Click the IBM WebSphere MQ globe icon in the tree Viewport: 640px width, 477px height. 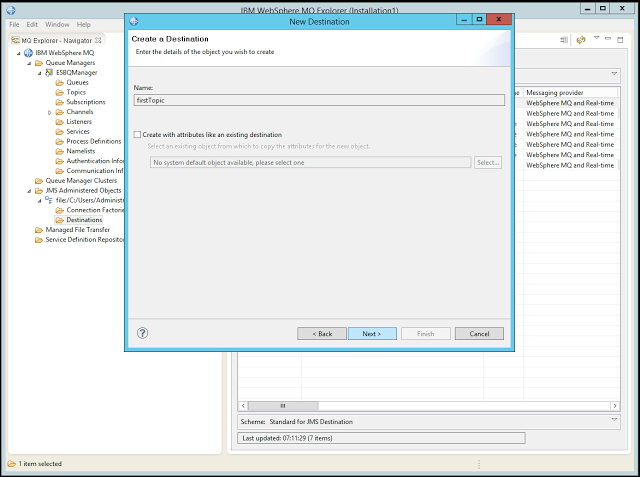pyautogui.click(x=28, y=53)
